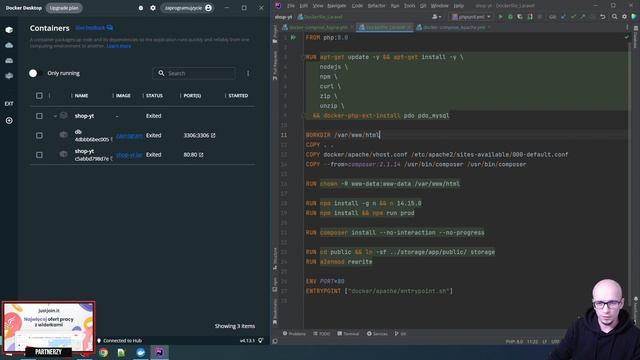Open Containers view in Docker sidebar

[x=9, y=30]
